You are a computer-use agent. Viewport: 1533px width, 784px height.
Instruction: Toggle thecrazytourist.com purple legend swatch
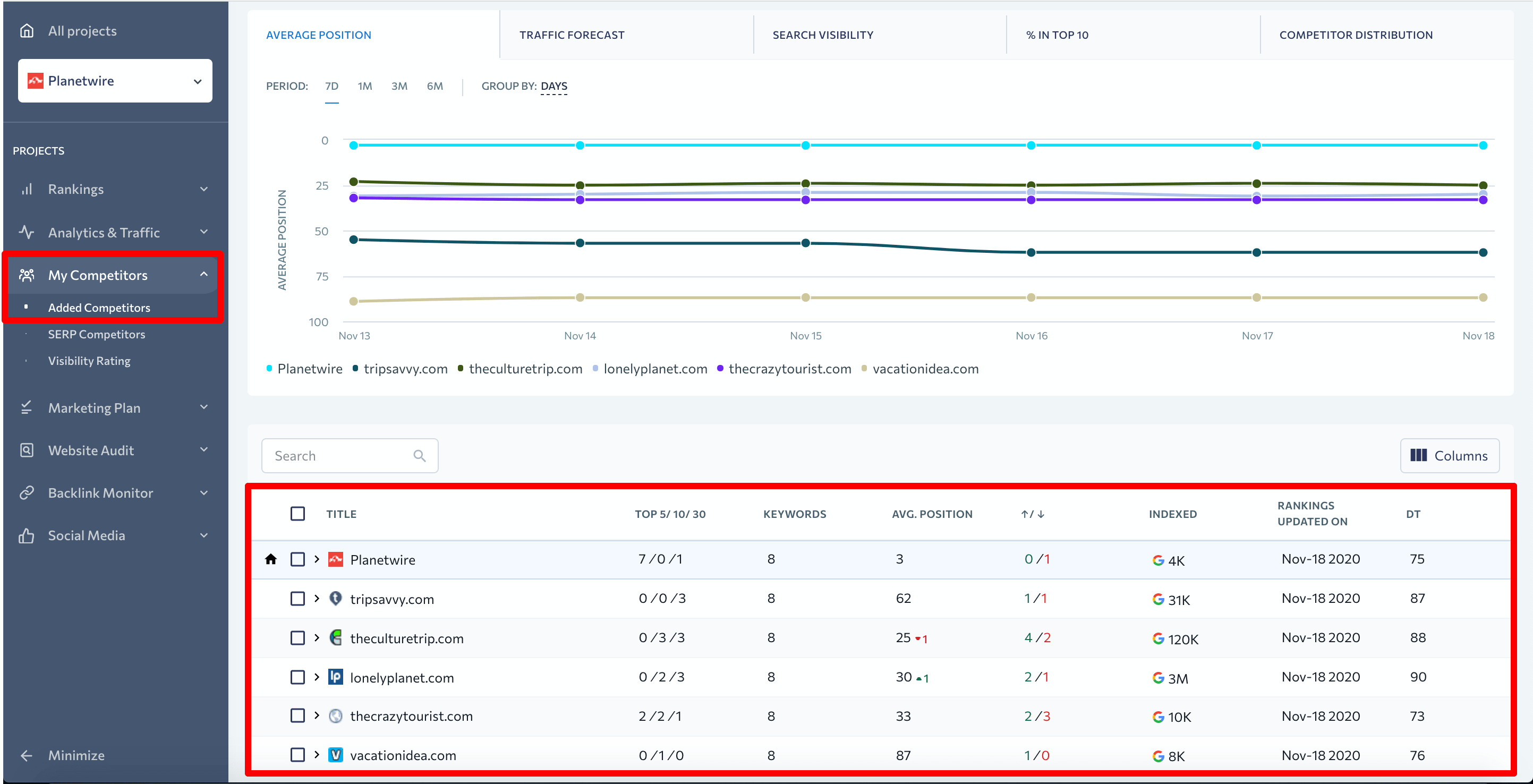coord(720,369)
